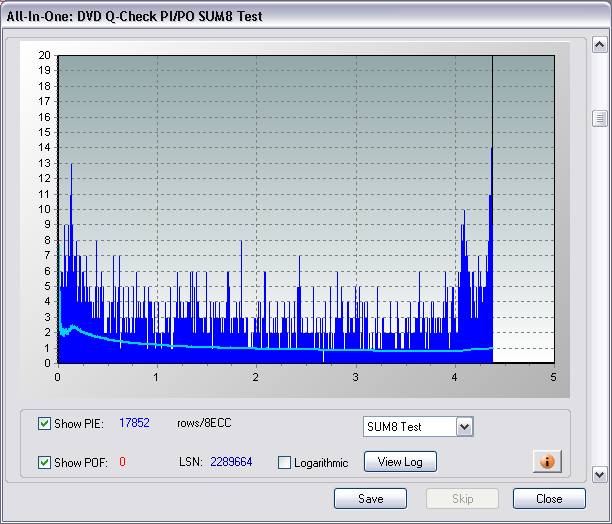Uncheck the Show POF checkbox
This screenshot has height=524, width=612.
click(44, 462)
